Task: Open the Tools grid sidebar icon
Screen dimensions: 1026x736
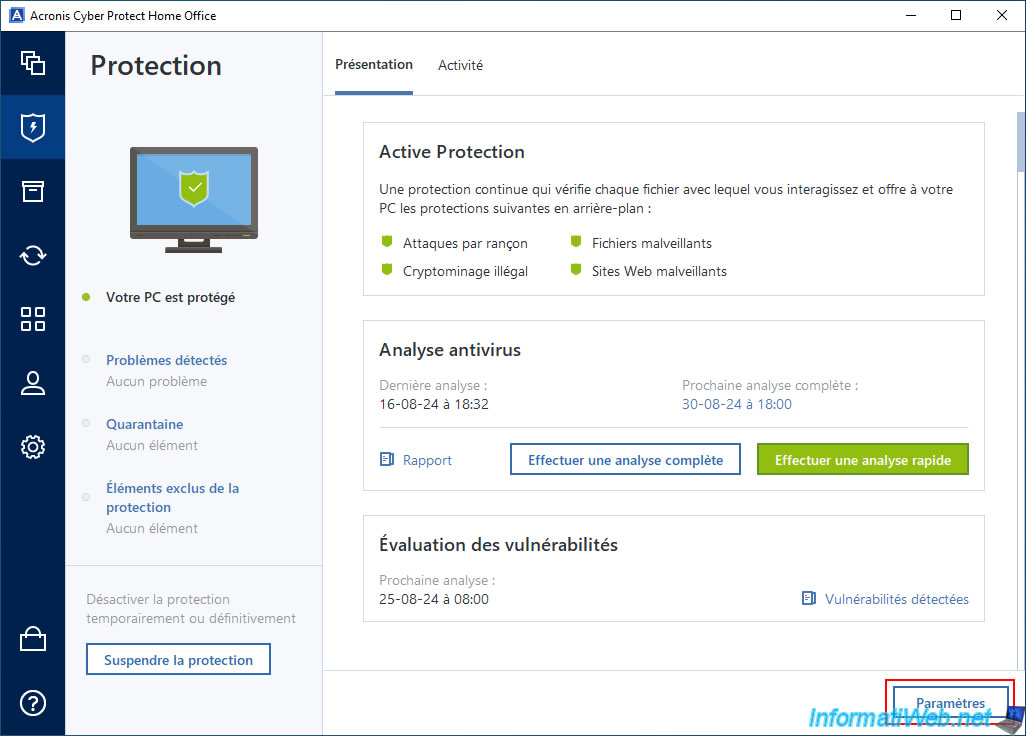Action: [33, 319]
